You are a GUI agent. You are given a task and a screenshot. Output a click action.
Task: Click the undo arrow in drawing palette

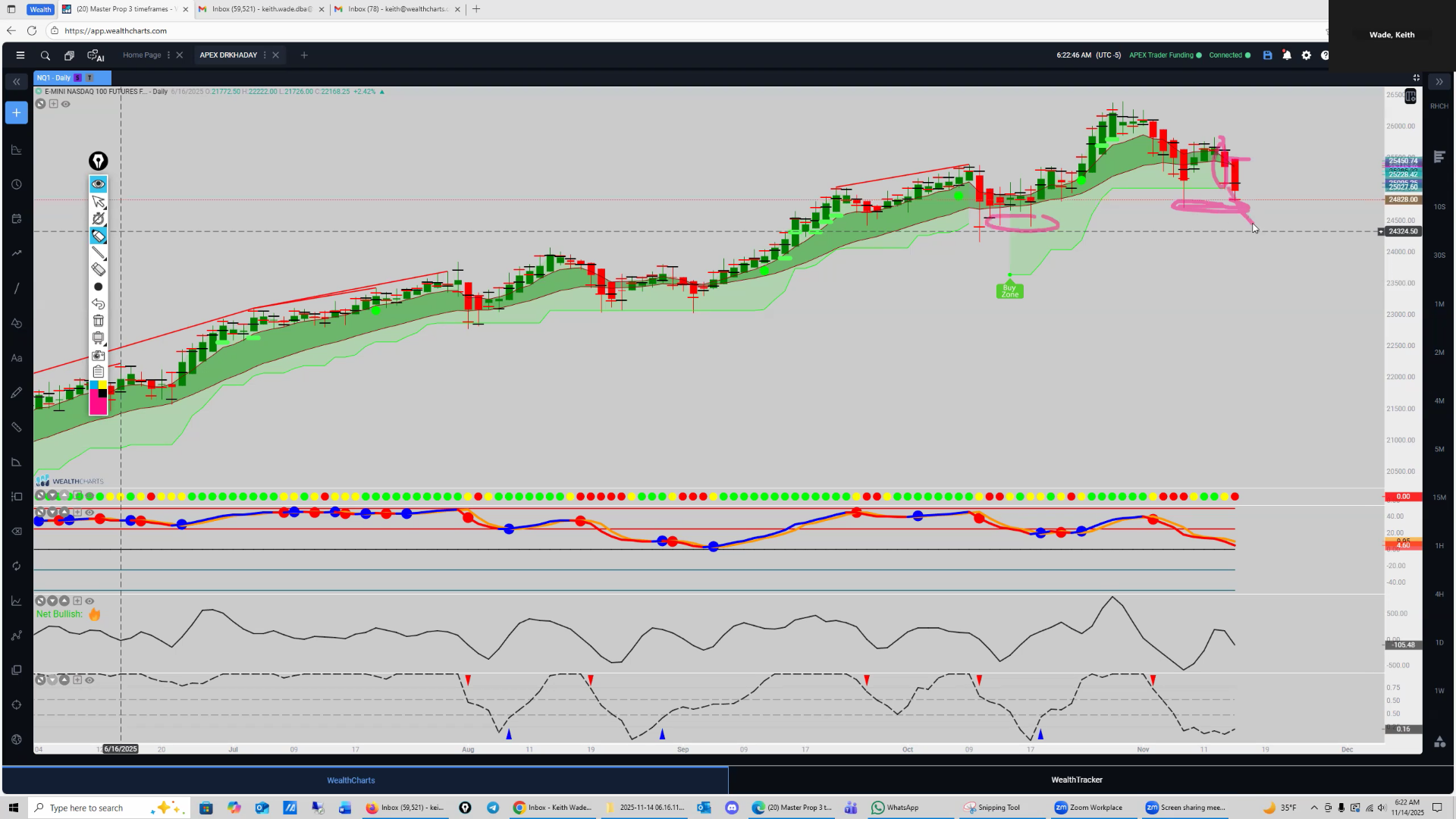click(99, 303)
